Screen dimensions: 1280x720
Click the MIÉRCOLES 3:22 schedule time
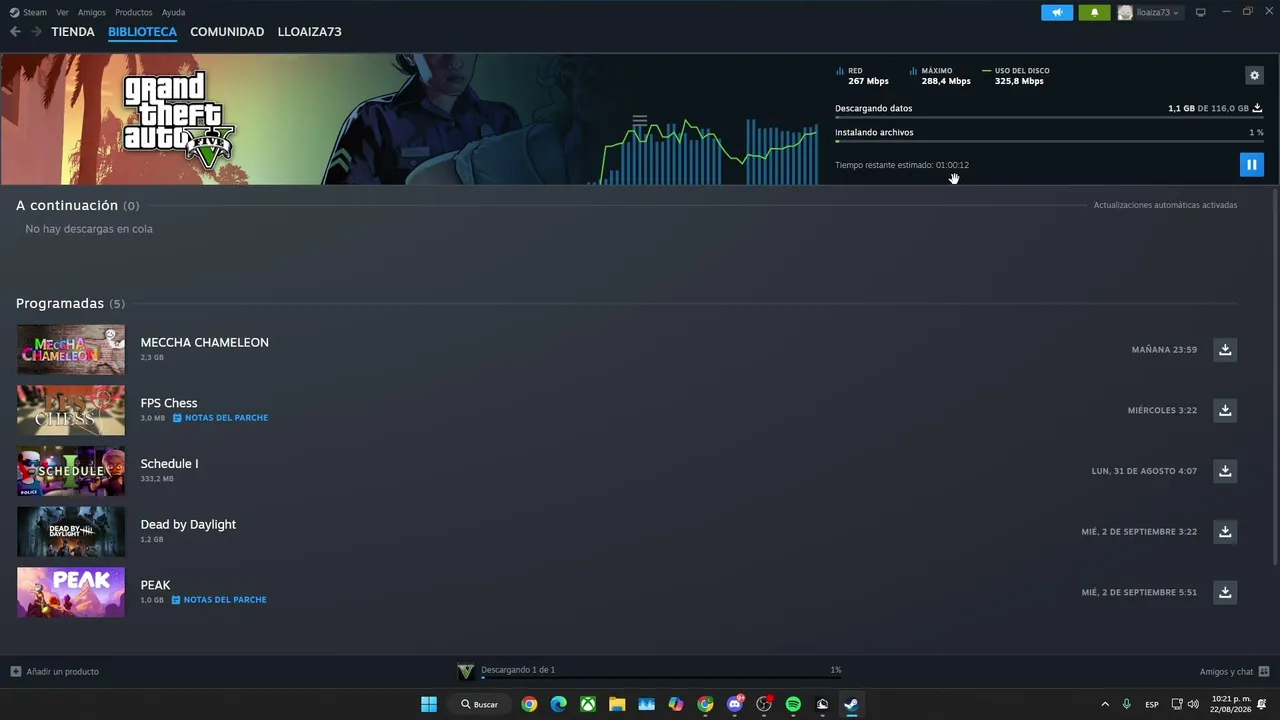point(1162,411)
